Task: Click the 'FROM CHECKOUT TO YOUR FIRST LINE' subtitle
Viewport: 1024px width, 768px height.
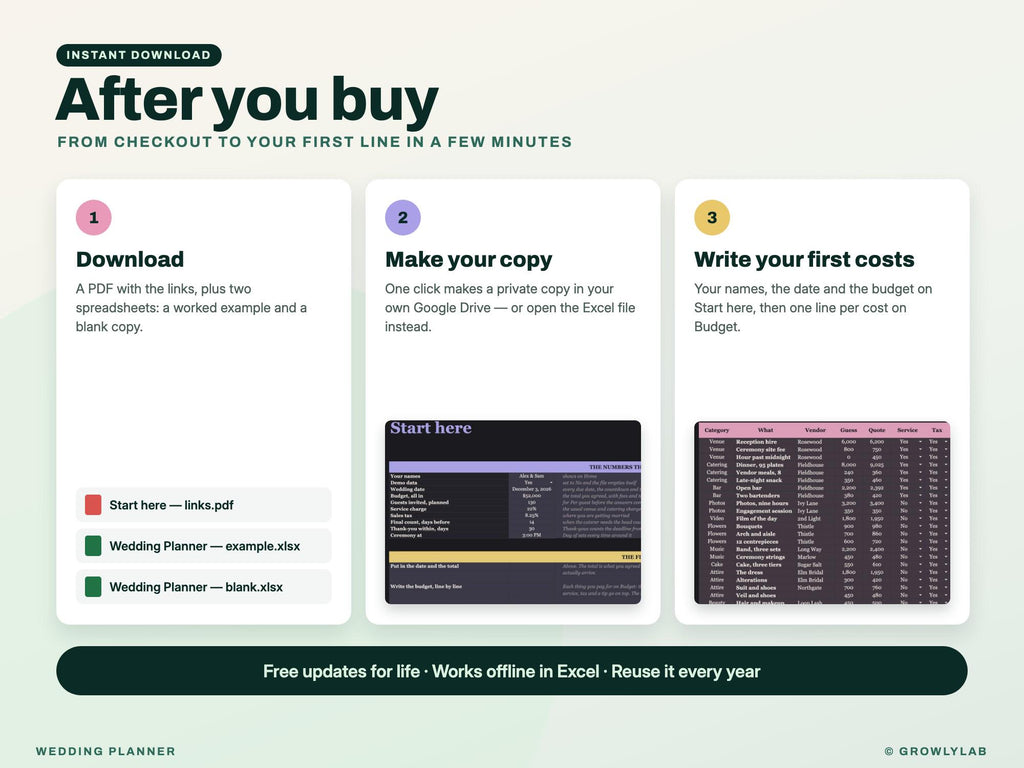Action: (x=315, y=142)
